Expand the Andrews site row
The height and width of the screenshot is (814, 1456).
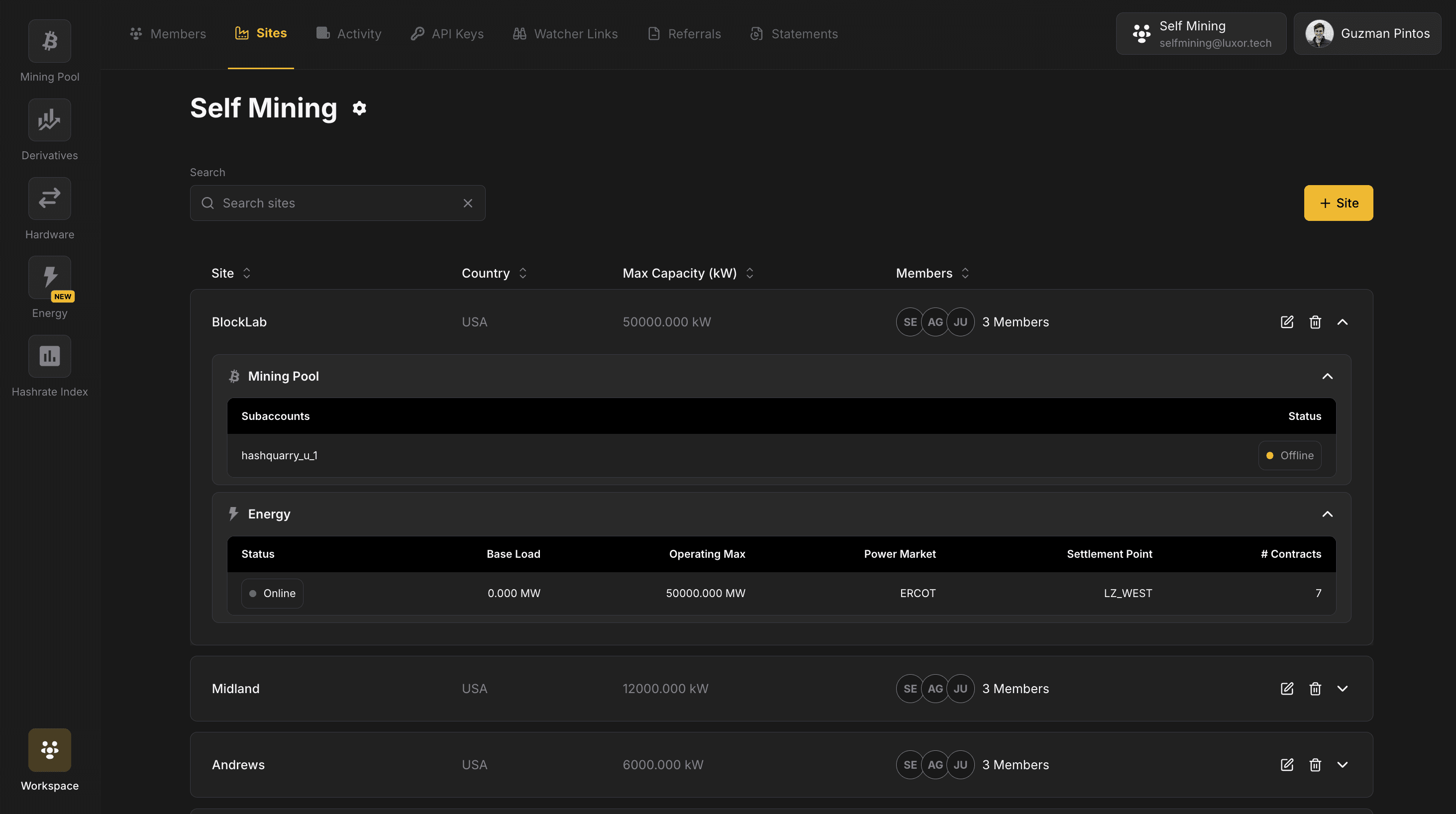[1344, 764]
